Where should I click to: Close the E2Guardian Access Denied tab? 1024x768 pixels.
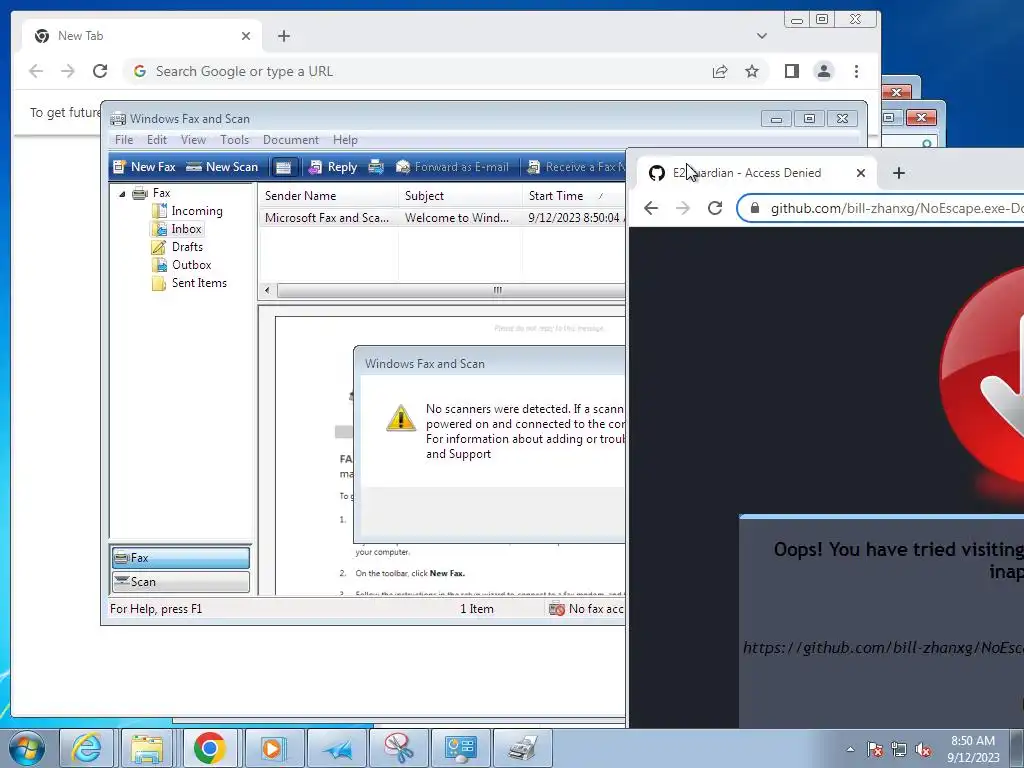coord(861,173)
